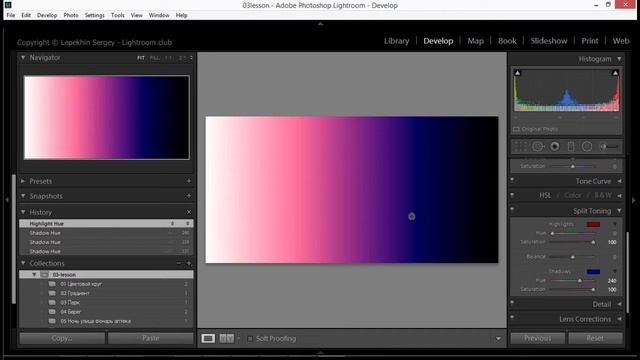This screenshot has height=360, width=640.
Task: Select the Adjustment Brush tool
Action: [x=609, y=147]
